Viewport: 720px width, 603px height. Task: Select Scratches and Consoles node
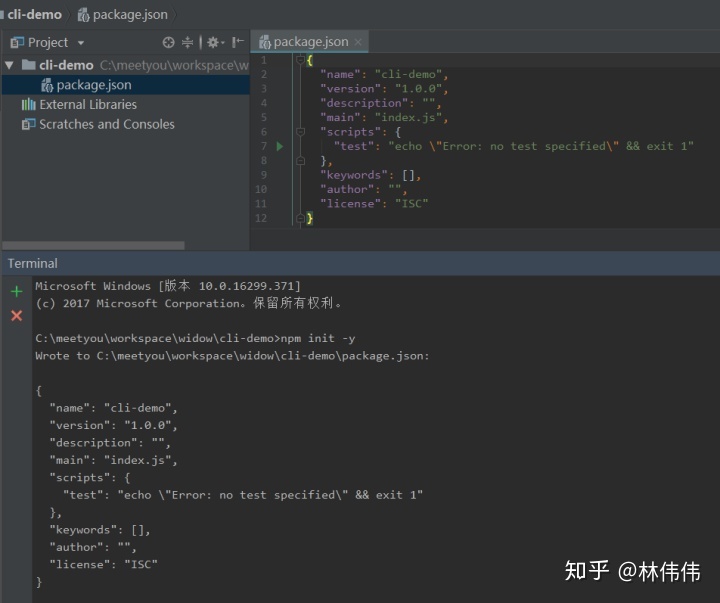point(107,124)
